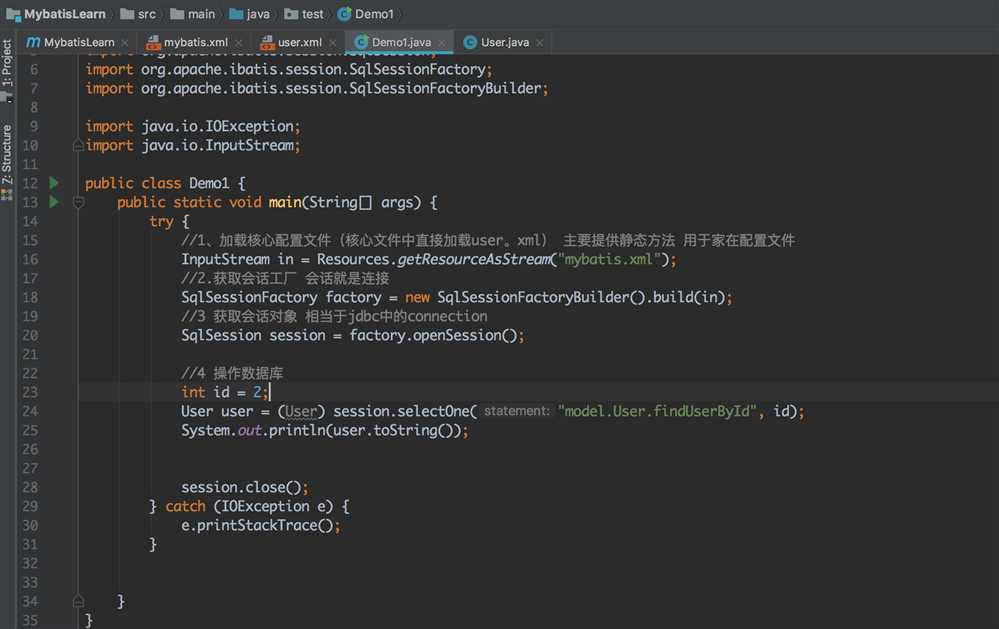This screenshot has height=629, width=999.
Task: Click factory.openSession() call
Action: tap(436, 335)
